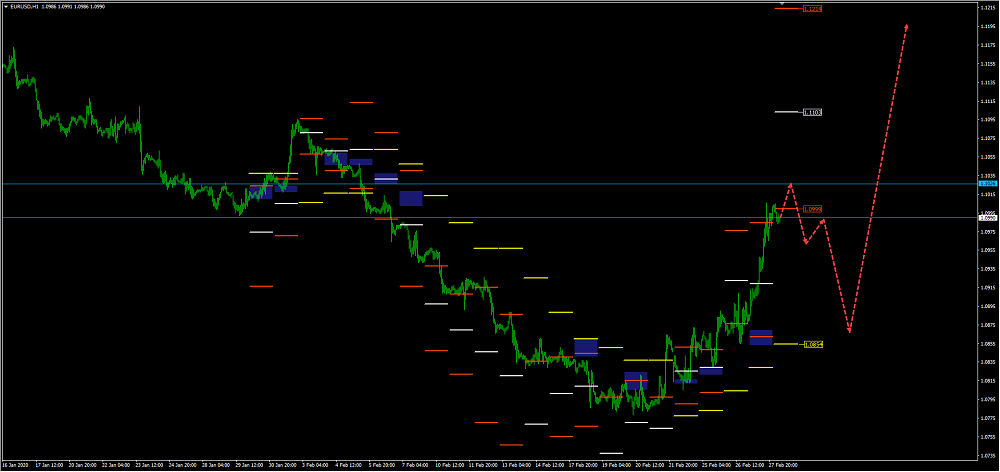
Task: Select the large blue rectangle near 7 Feb
Action: point(411,198)
